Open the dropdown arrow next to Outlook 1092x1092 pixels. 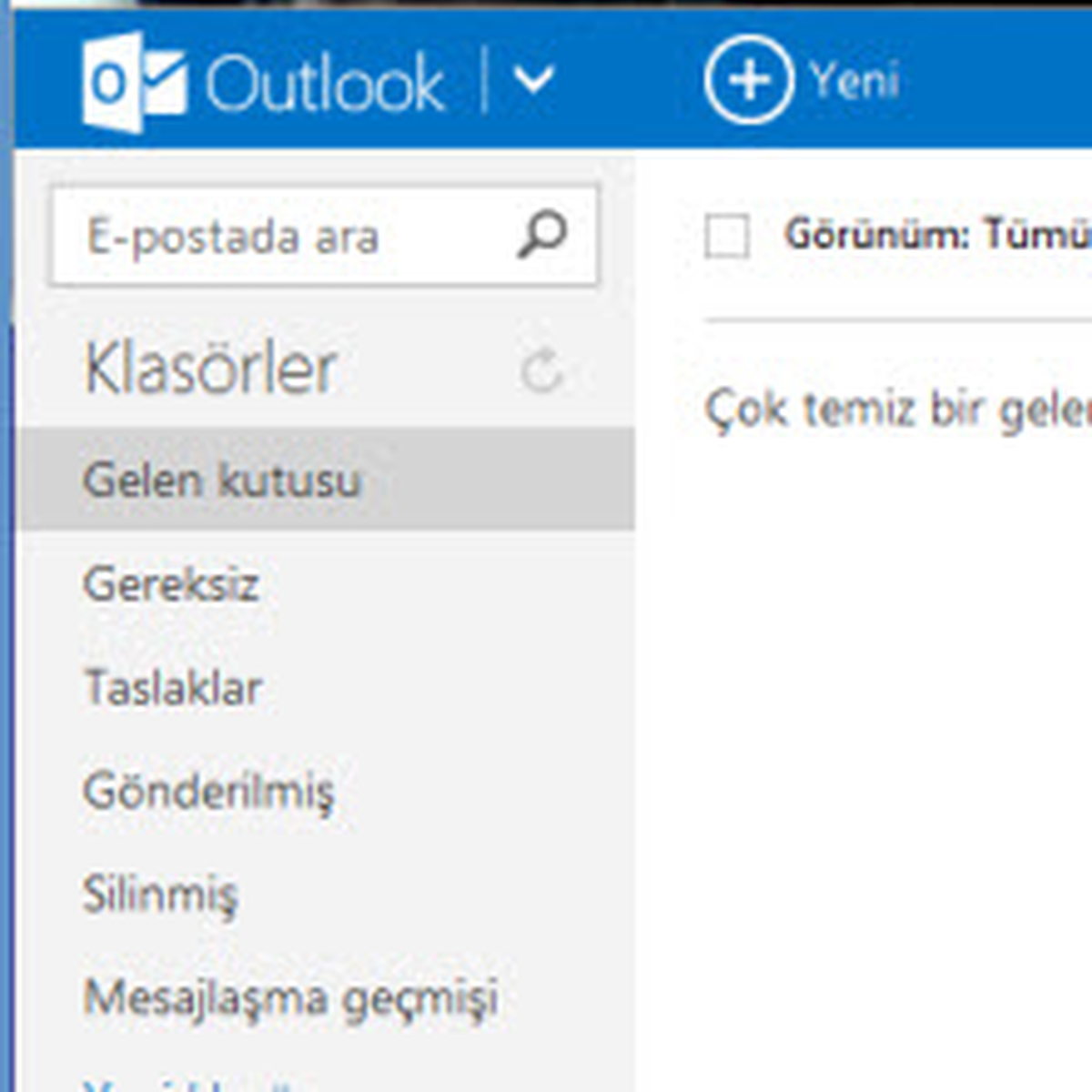pos(533,81)
